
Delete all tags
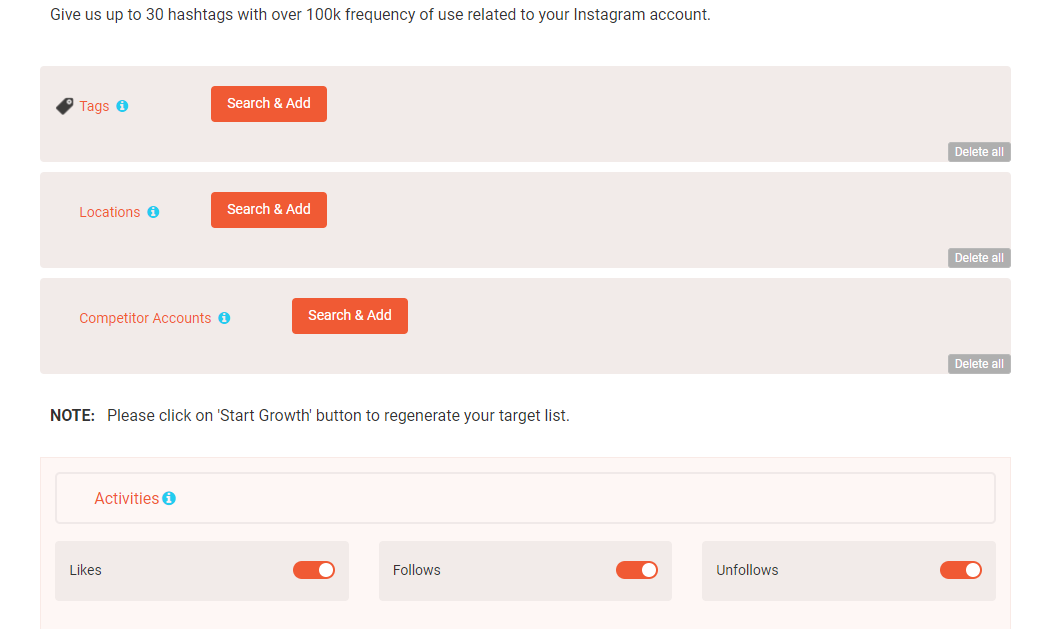979,152
